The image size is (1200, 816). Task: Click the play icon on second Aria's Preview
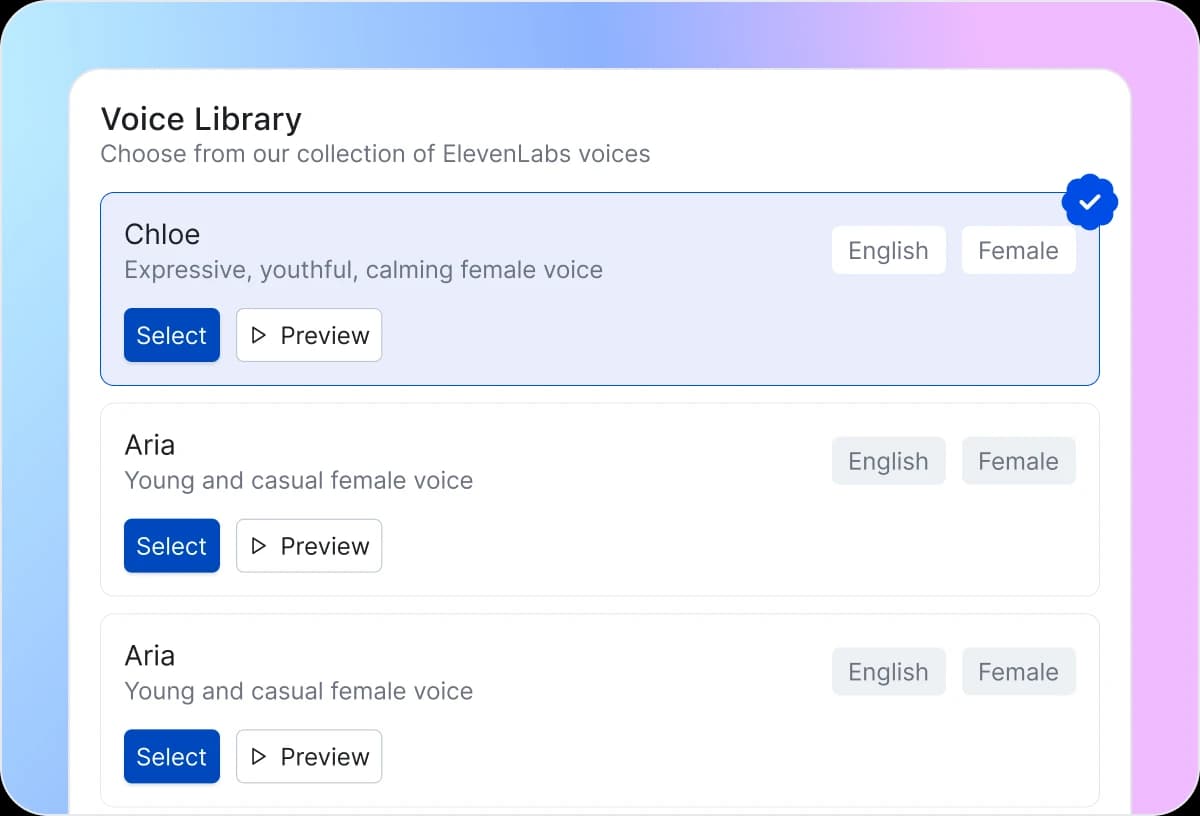click(x=260, y=757)
